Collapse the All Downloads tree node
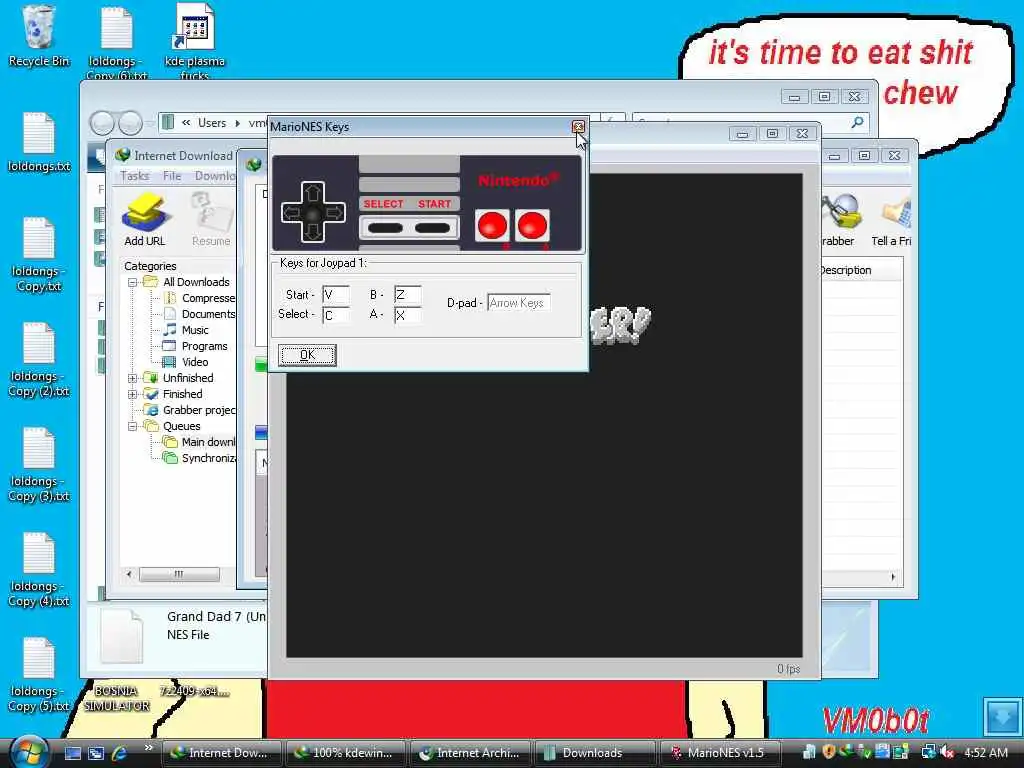This screenshot has width=1024, height=768. pyautogui.click(x=133, y=282)
